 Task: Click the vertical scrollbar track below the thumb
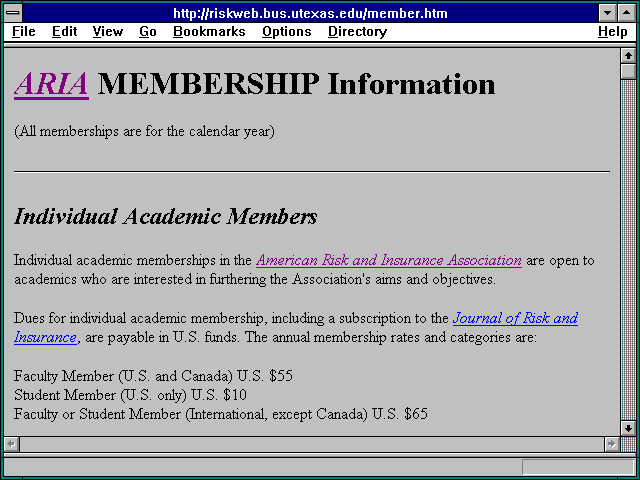click(x=628, y=250)
